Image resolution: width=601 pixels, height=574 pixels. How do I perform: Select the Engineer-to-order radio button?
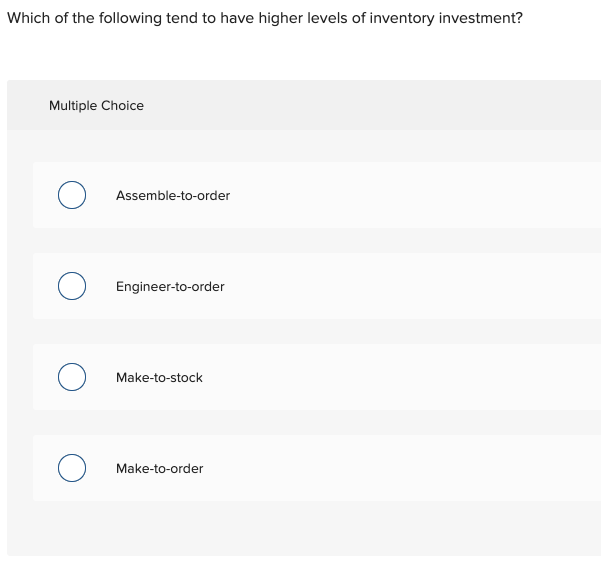[x=71, y=286]
